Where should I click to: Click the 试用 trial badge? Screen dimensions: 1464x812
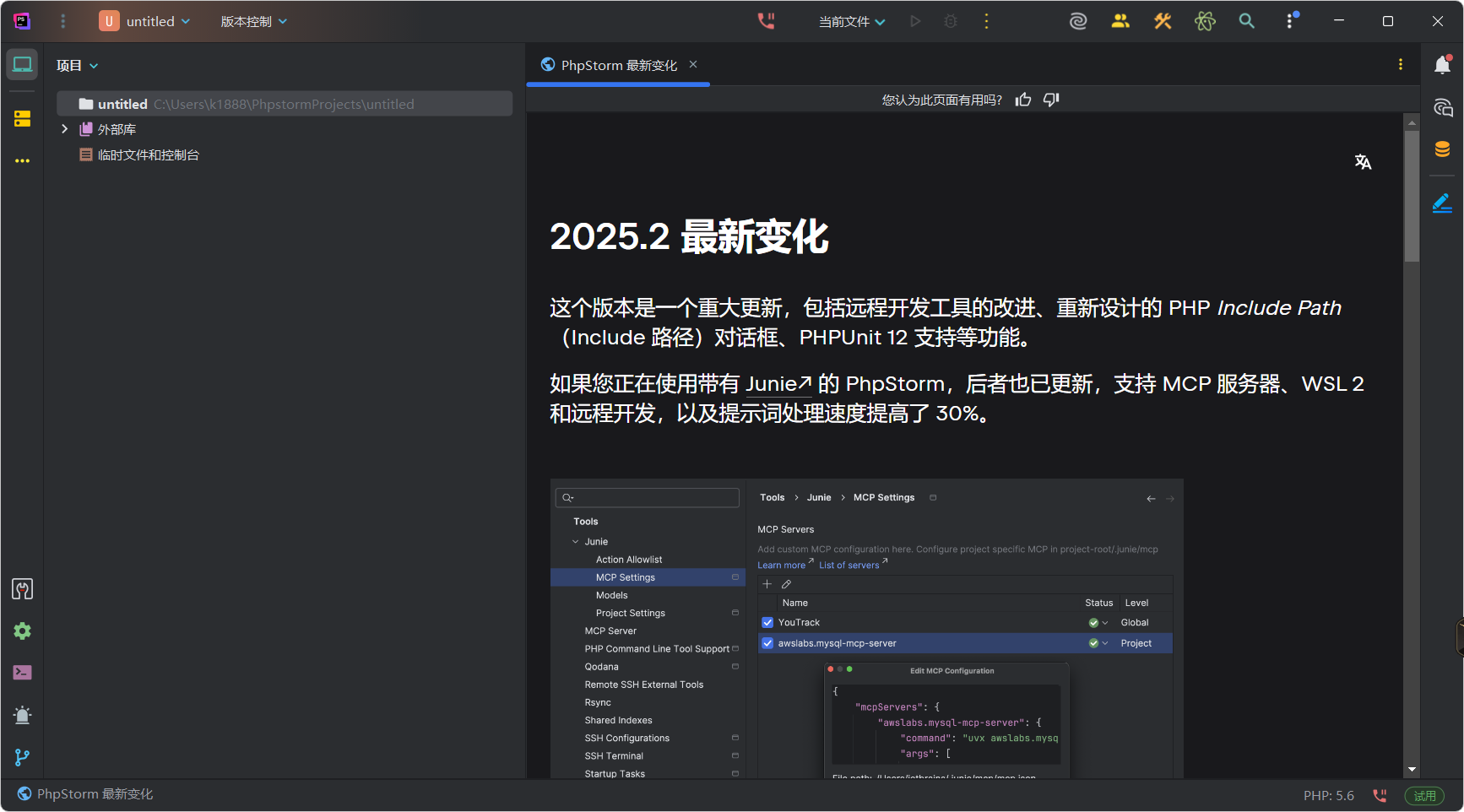(1424, 795)
